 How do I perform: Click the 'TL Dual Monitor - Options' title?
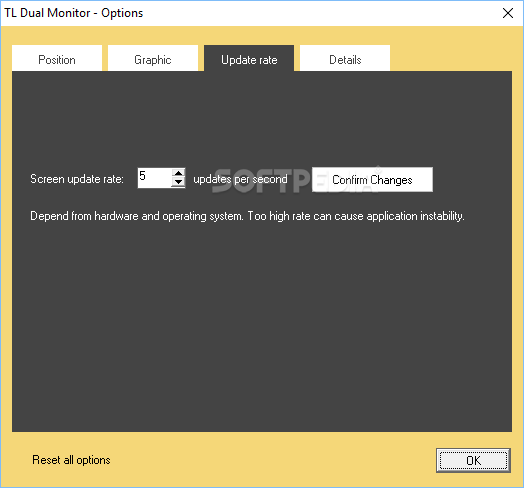(74, 13)
